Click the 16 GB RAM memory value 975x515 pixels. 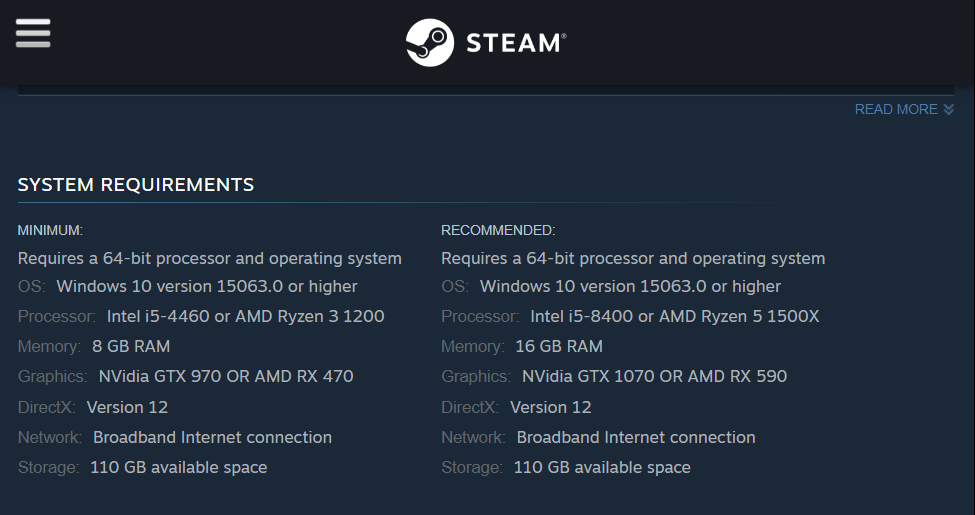pos(558,346)
